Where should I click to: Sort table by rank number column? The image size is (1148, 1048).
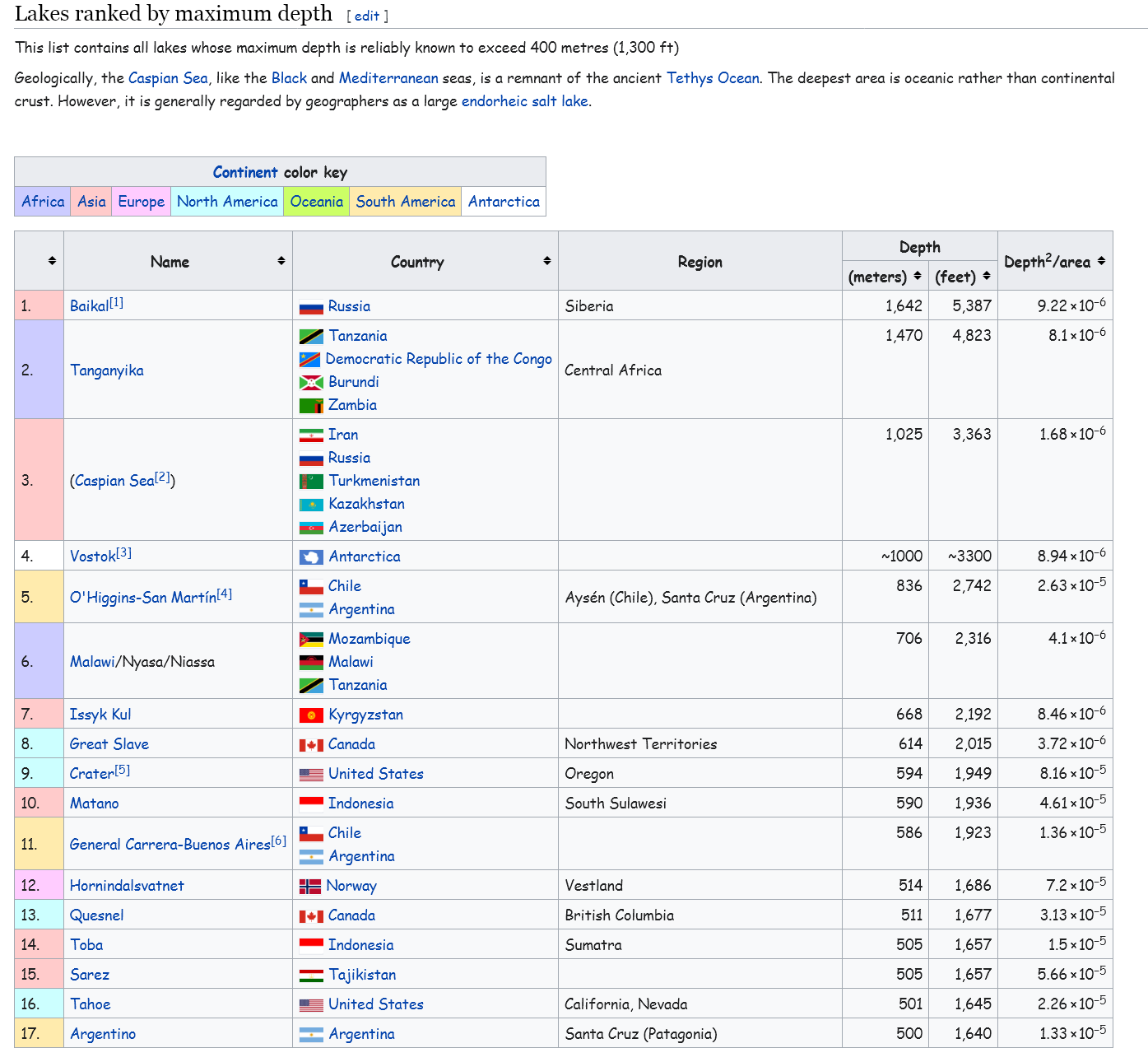52,261
